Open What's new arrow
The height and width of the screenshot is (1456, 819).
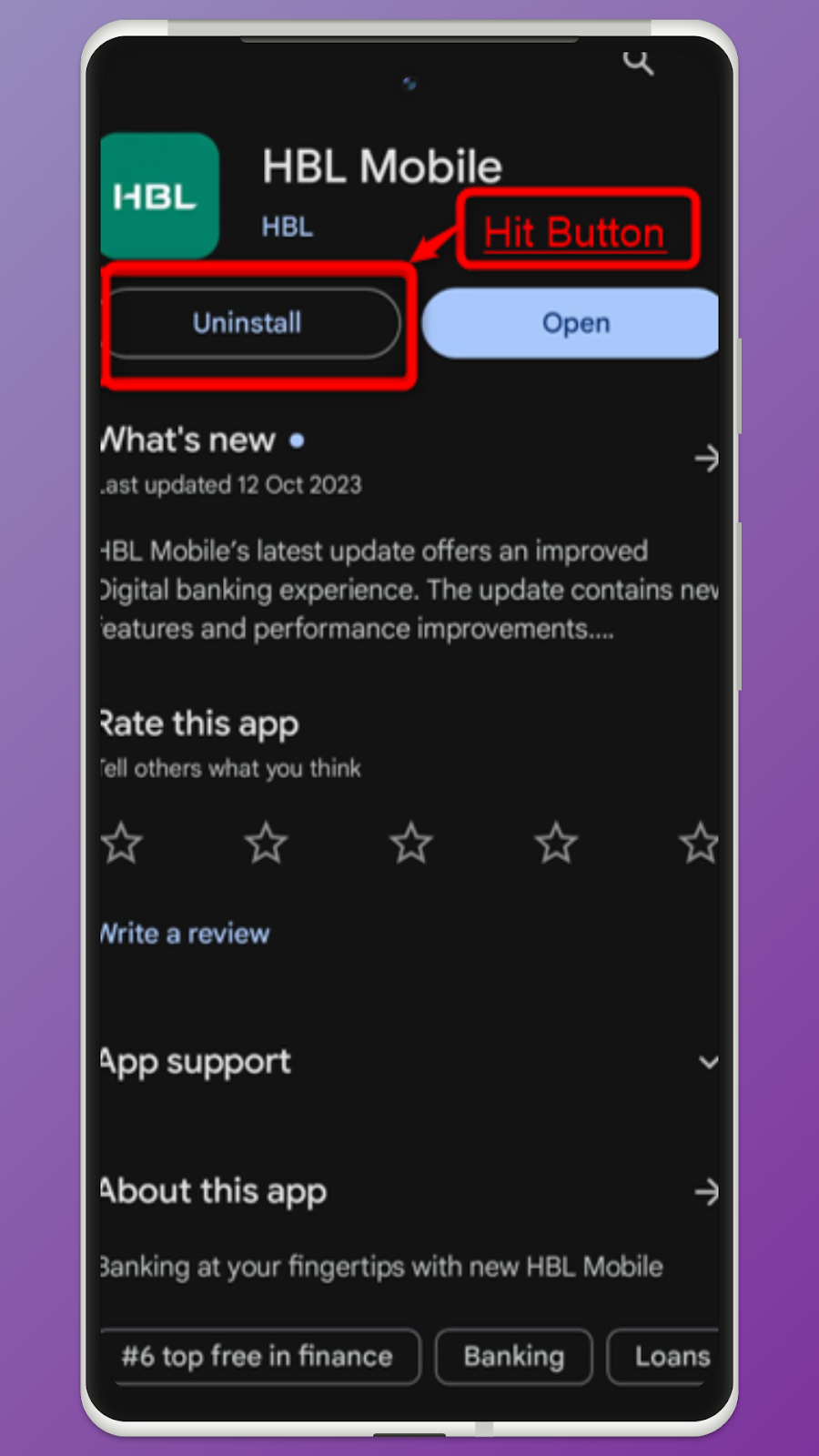click(706, 458)
